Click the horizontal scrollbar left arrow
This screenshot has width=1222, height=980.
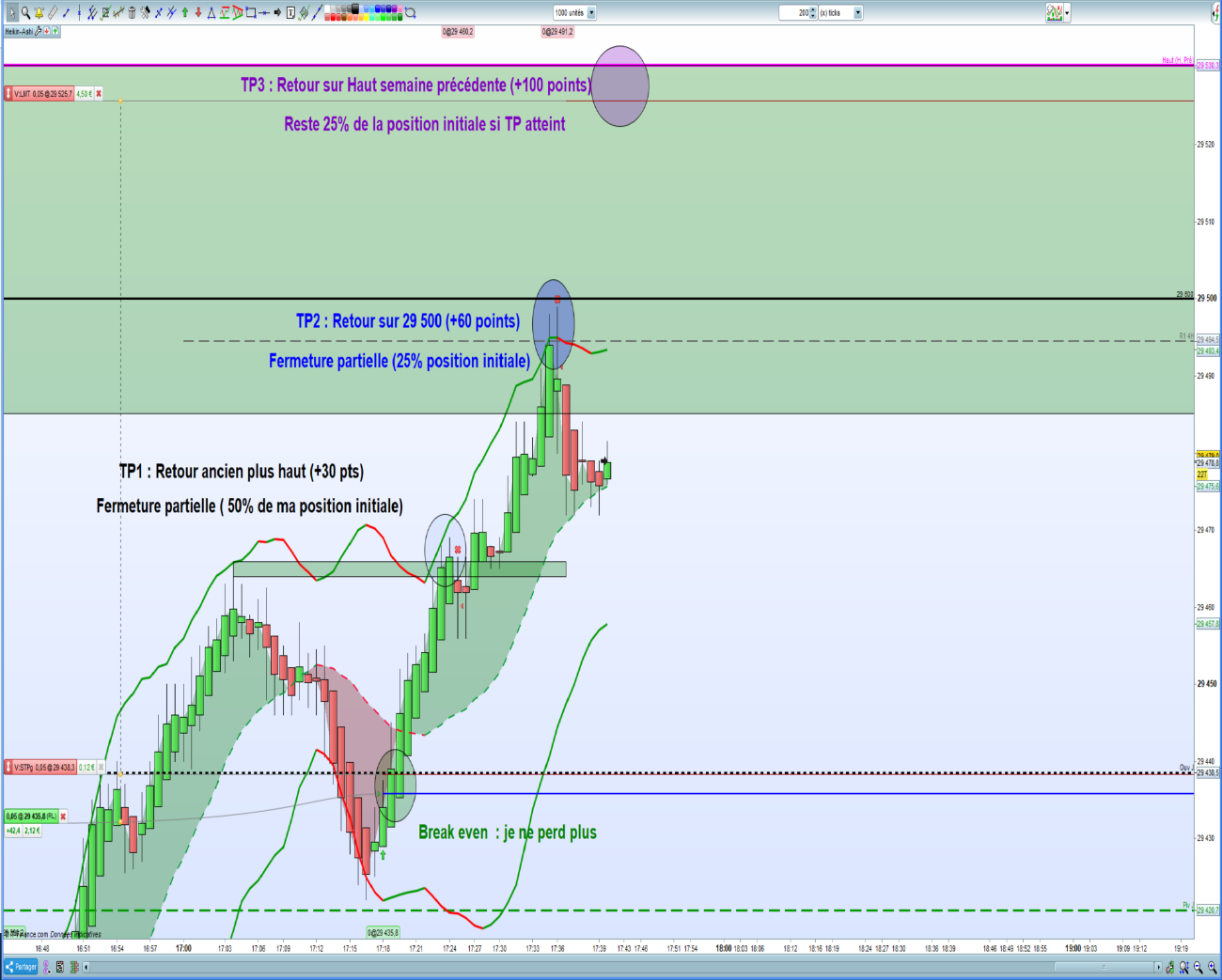(x=86, y=968)
